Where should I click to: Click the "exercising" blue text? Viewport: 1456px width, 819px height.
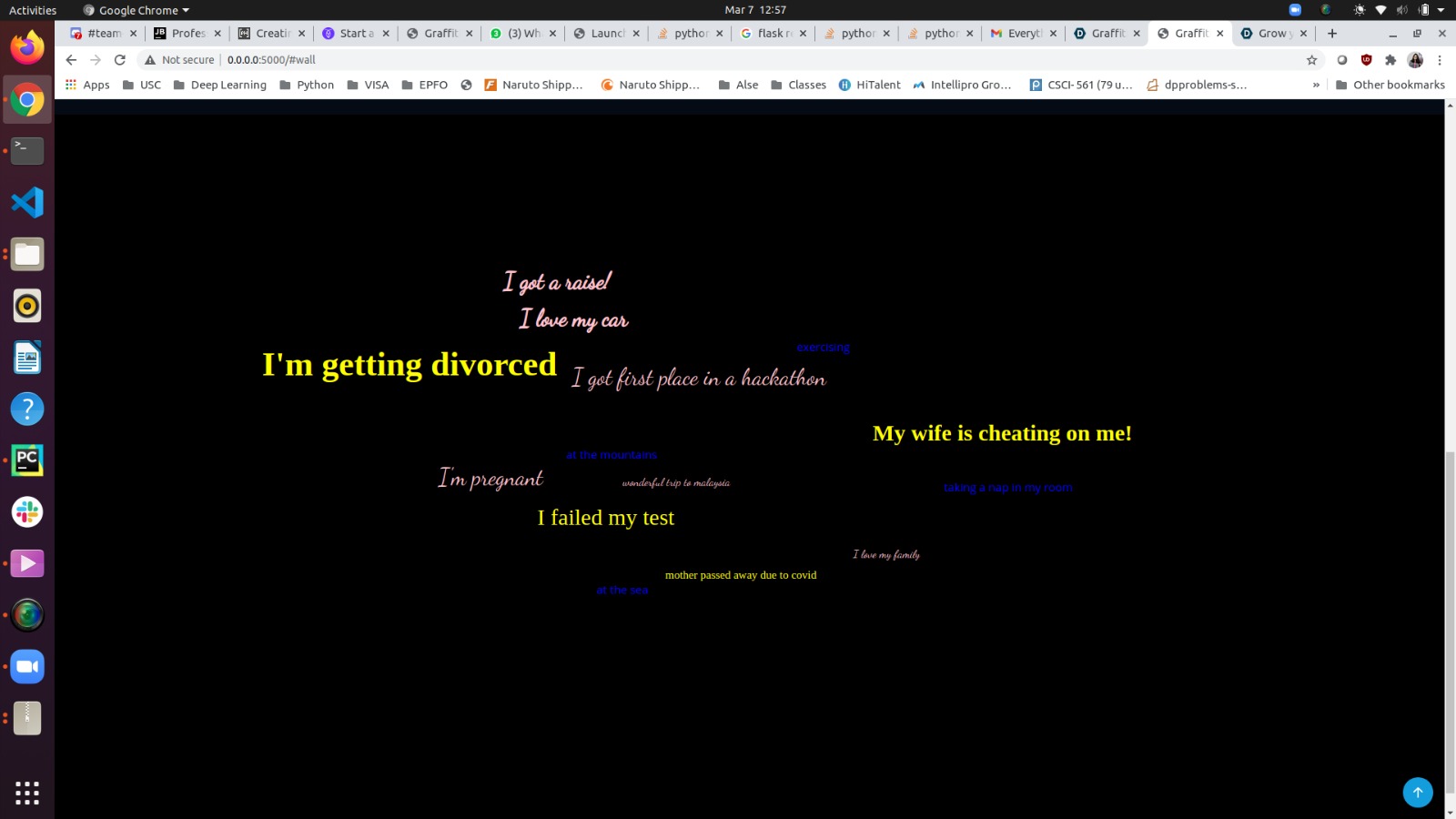[823, 348]
